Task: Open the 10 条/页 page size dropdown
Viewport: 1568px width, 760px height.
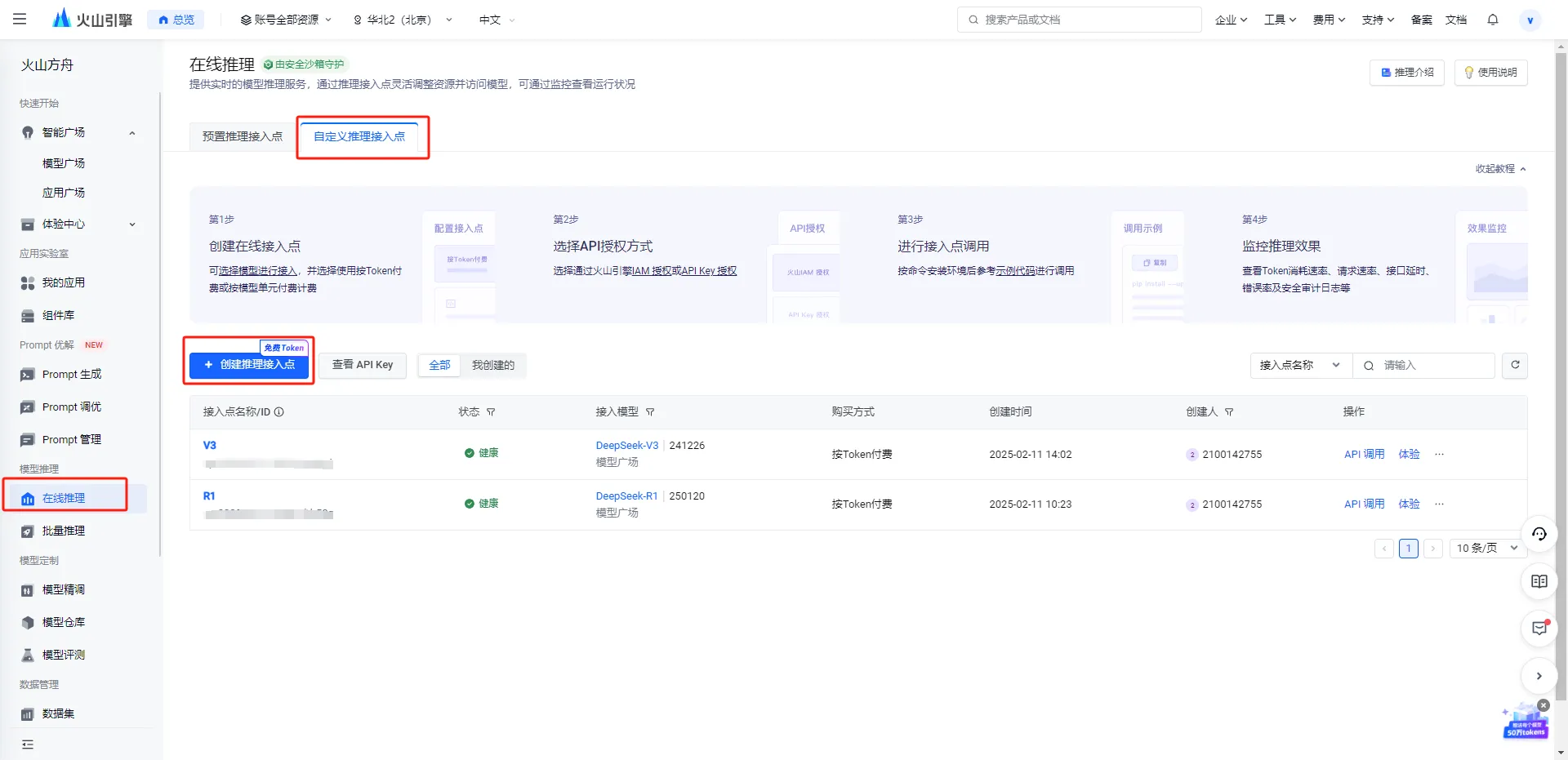Action: (1486, 548)
